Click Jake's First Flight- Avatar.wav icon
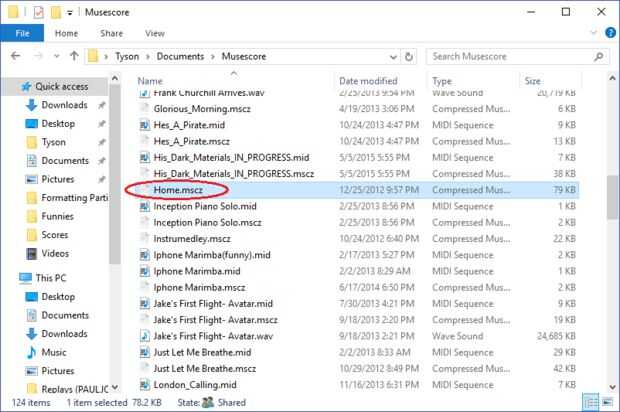The image size is (620, 412). 145,336
